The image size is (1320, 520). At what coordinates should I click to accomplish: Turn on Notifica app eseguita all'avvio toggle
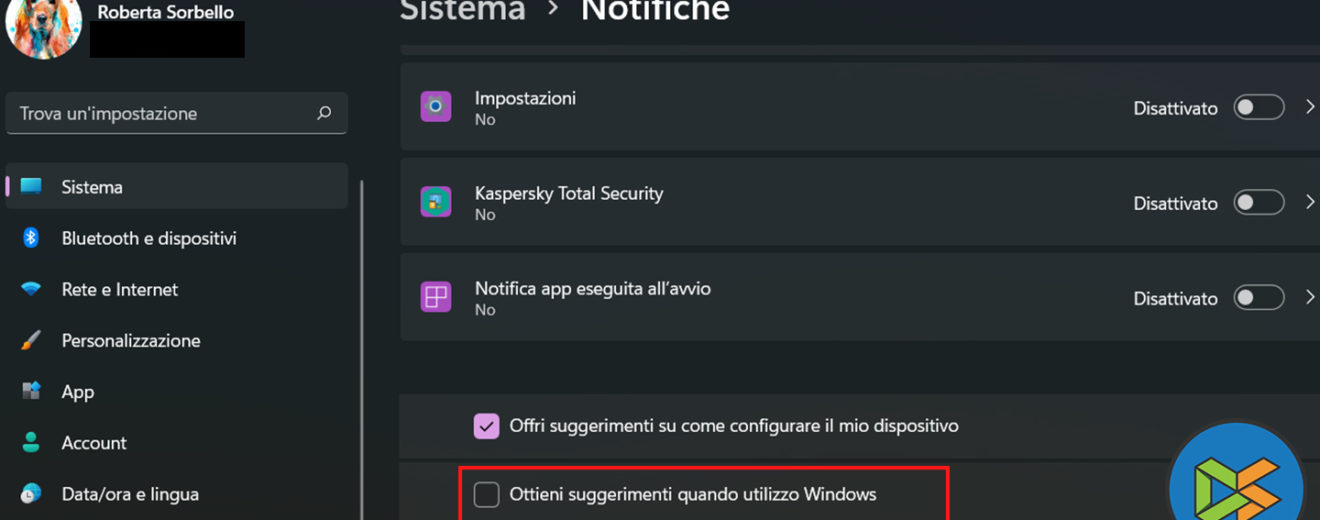[x=1258, y=297]
